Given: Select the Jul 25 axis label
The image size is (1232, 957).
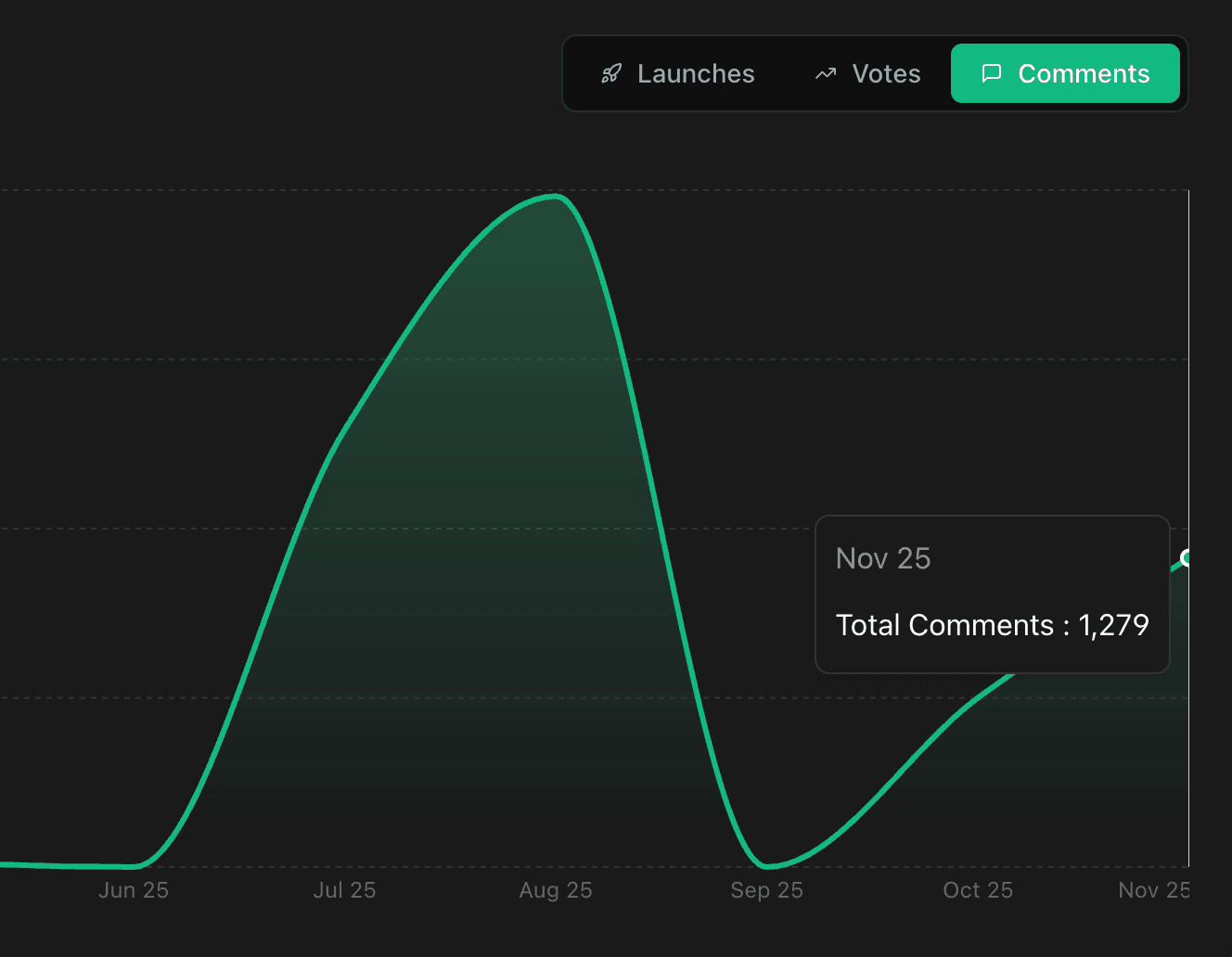Looking at the screenshot, I should click(x=344, y=890).
